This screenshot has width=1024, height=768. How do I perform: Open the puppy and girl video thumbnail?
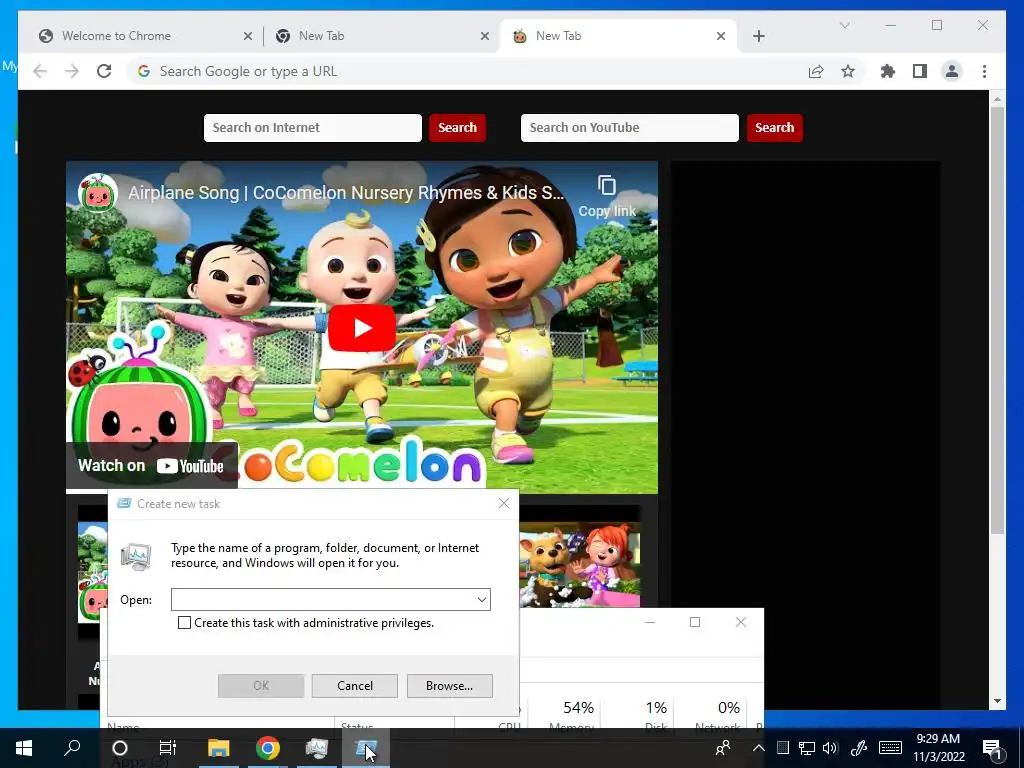(580, 564)
